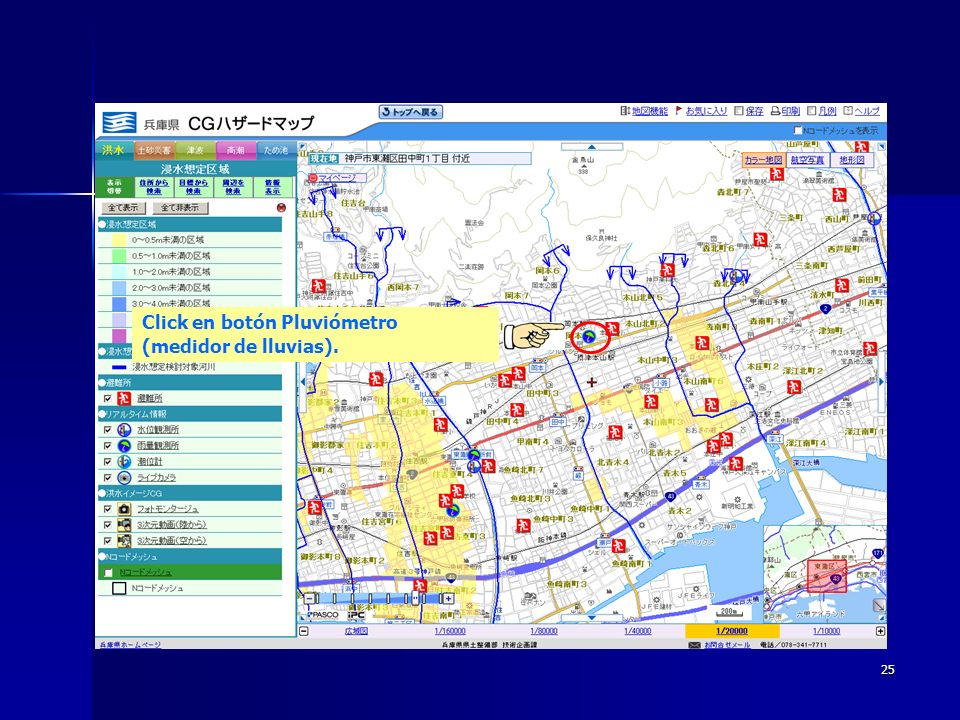Switch to the 高潮 tab
The width and height of the screenshot is (960, 720).
[236, 150]
